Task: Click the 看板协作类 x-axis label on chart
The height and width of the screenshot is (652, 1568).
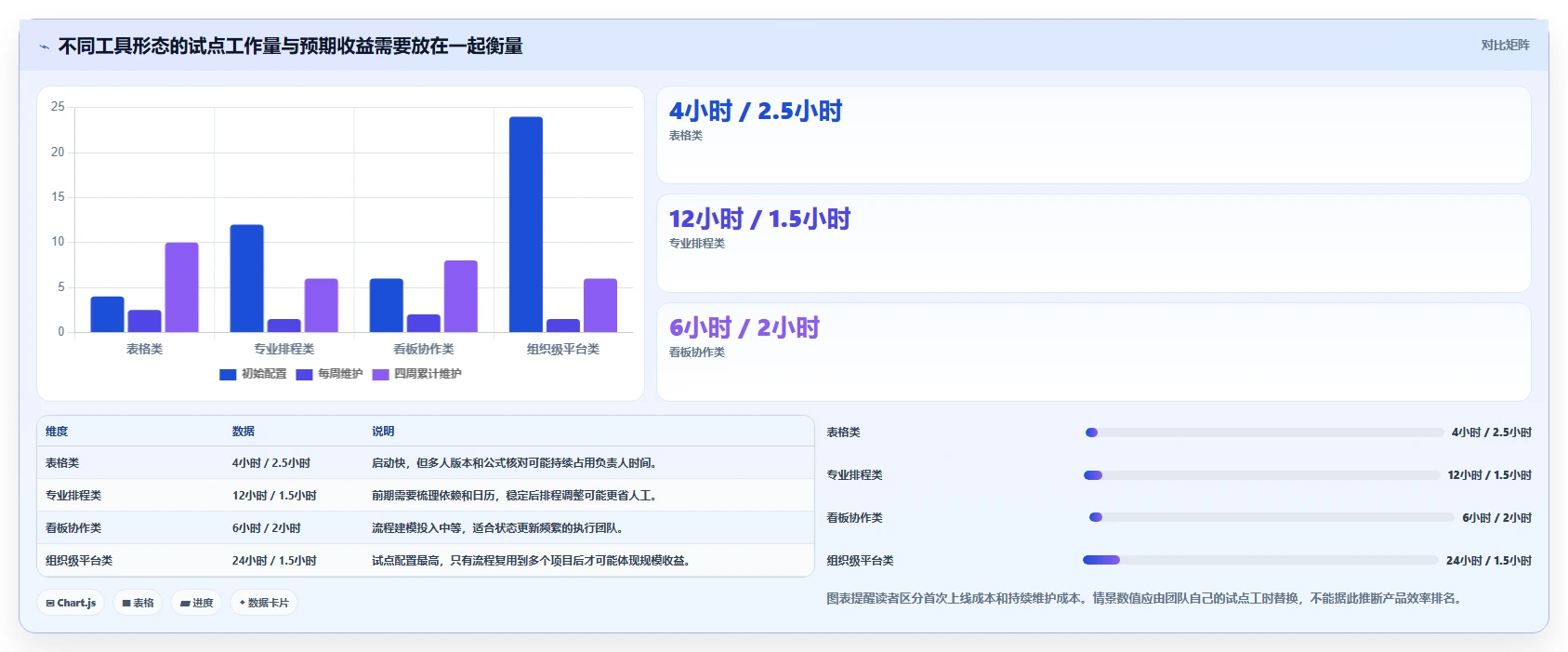Action: point(424,349)
